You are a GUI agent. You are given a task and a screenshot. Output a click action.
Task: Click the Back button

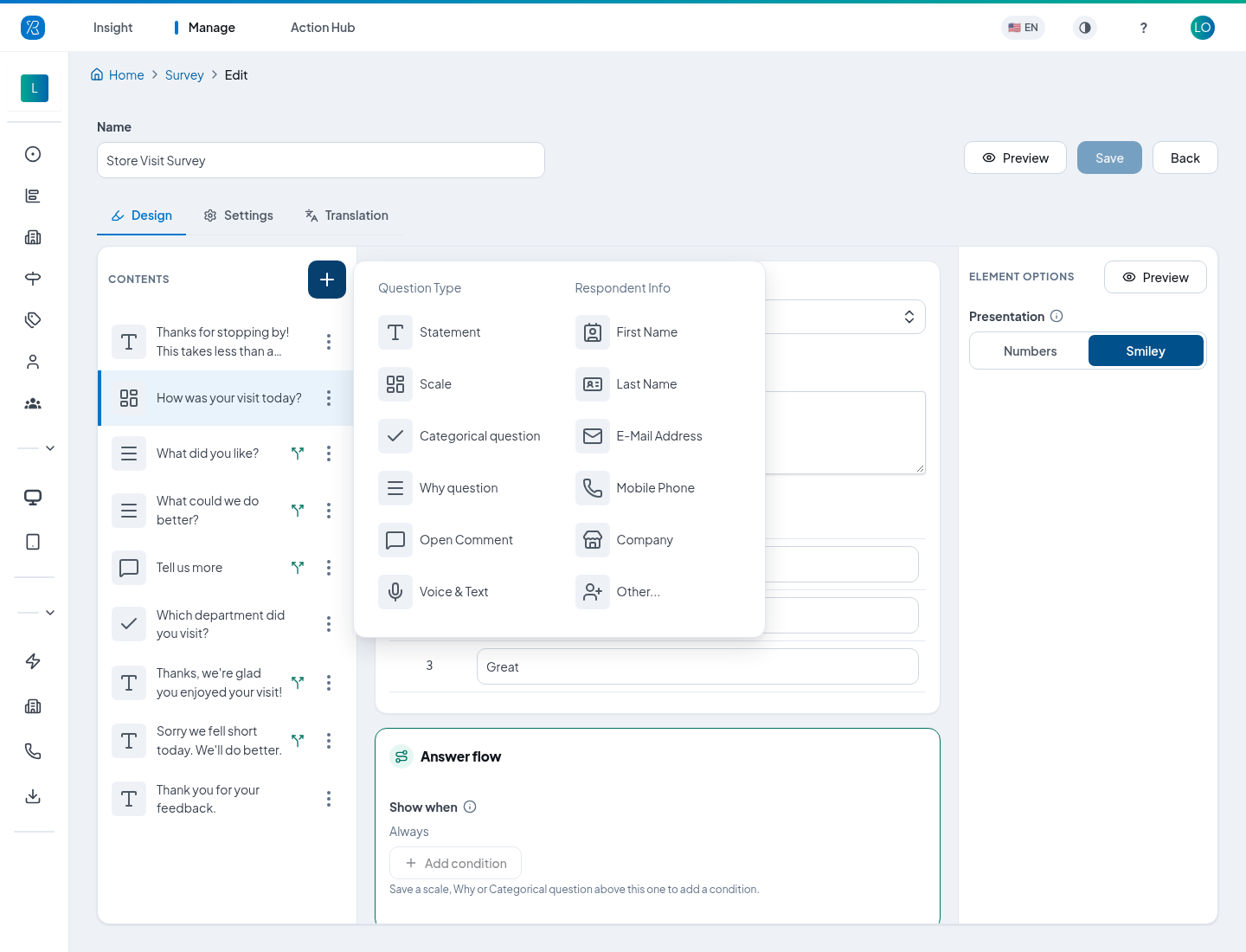click(x=1185, y=158)
